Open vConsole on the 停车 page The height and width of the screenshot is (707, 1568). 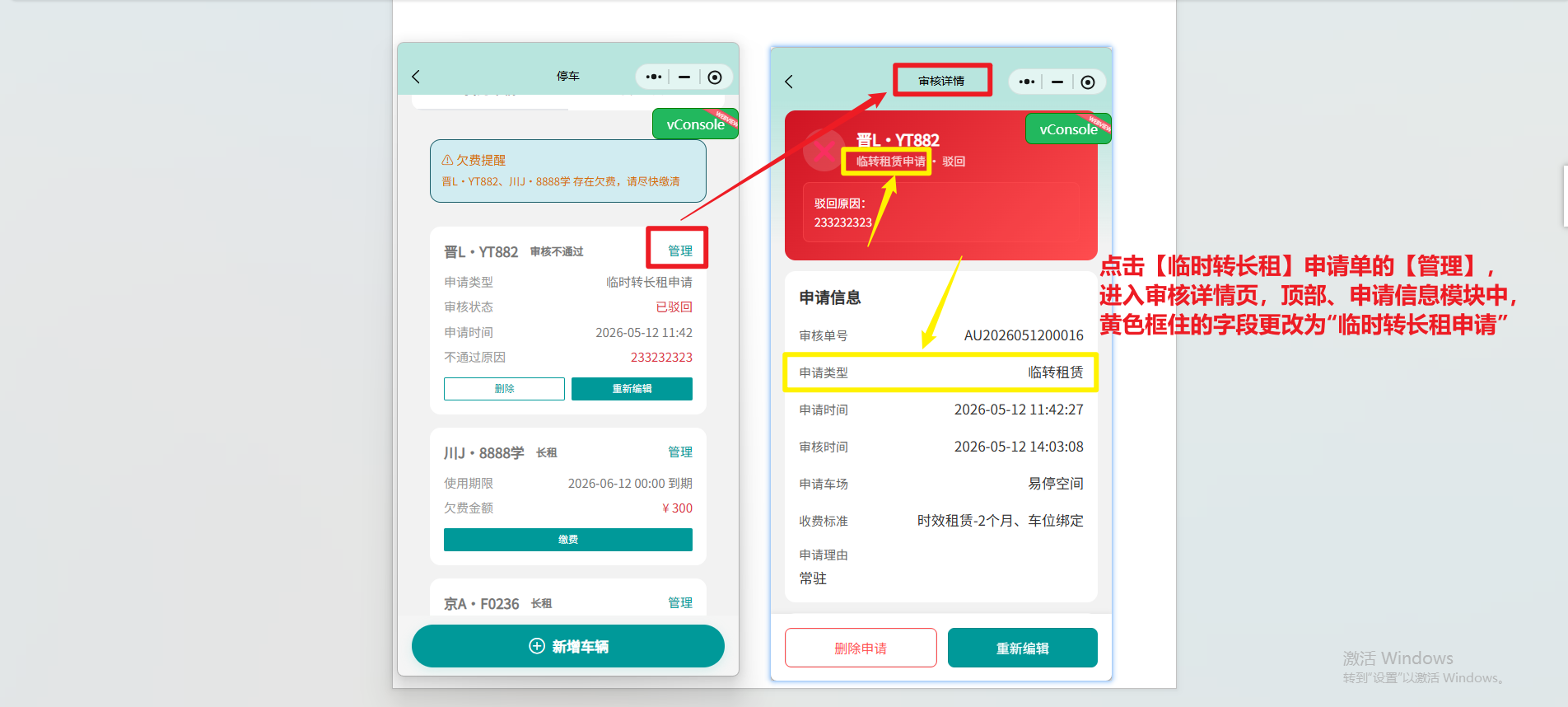coord(695,124)
